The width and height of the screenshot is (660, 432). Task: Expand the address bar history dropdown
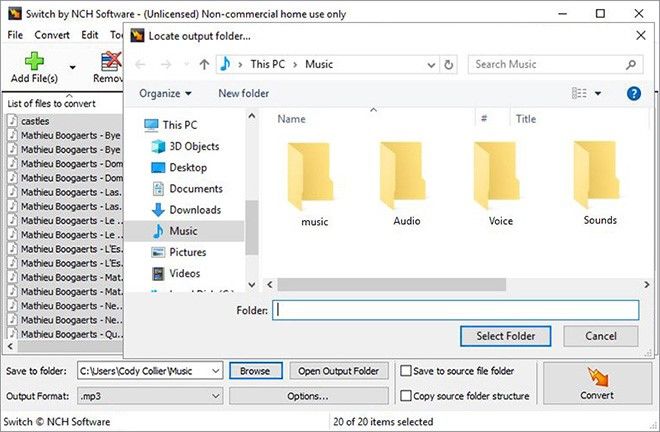pos(431,65)
